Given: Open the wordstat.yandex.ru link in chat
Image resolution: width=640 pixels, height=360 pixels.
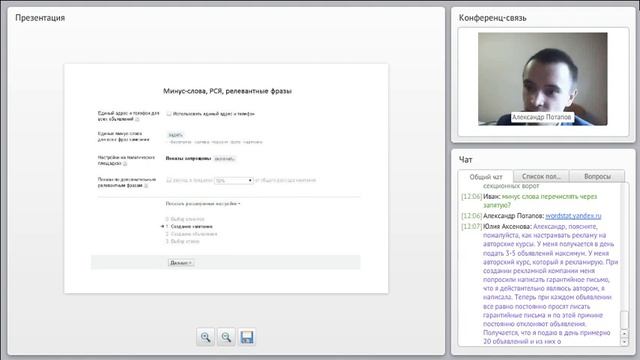Looking at the screenshot, I should point(573,216).
